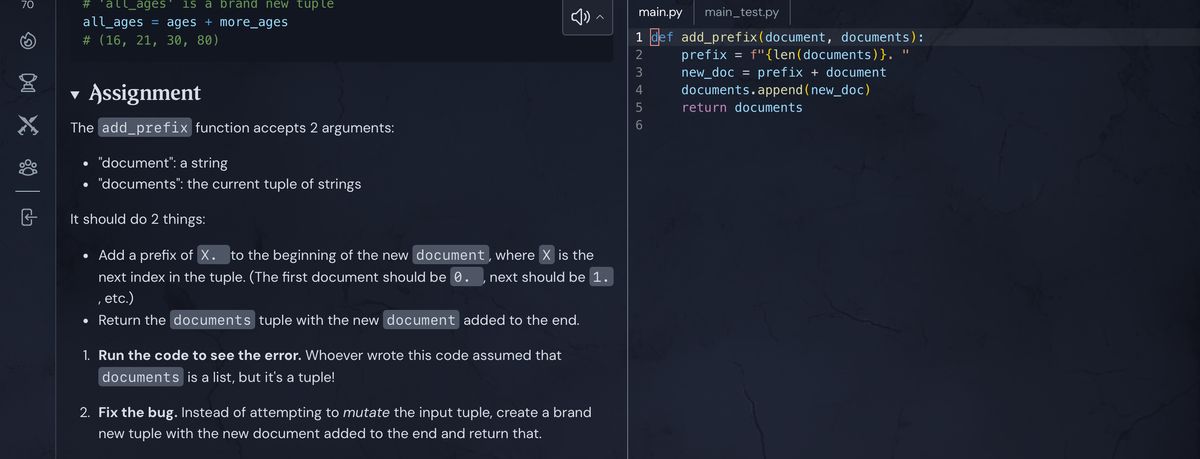The width and height of the screenshot is (1200, 459).
Task: Click the documents.append(new_doc) code line
Action: [x=775, y=90]
